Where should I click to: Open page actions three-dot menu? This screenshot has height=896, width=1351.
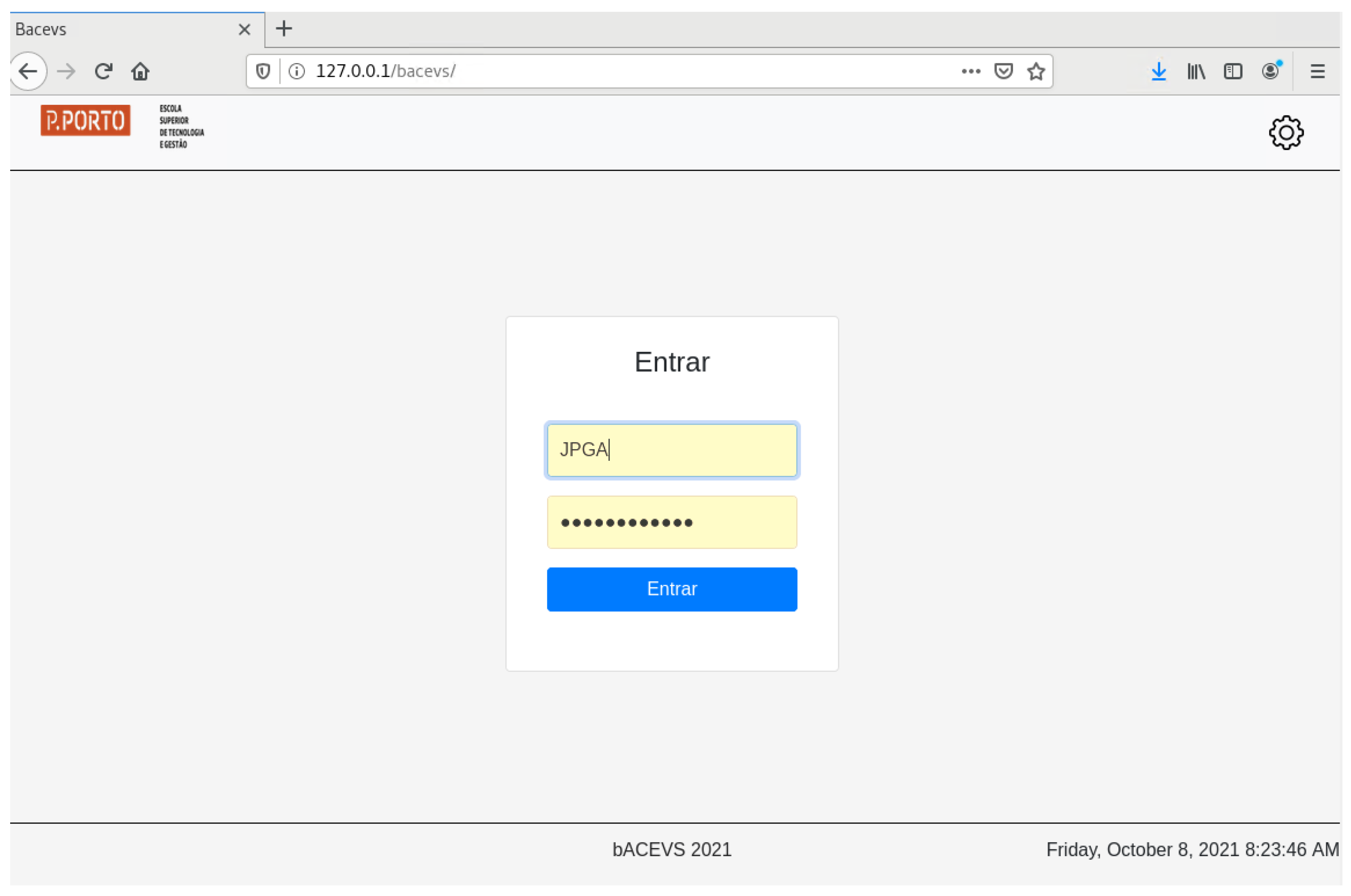point(971,72)
